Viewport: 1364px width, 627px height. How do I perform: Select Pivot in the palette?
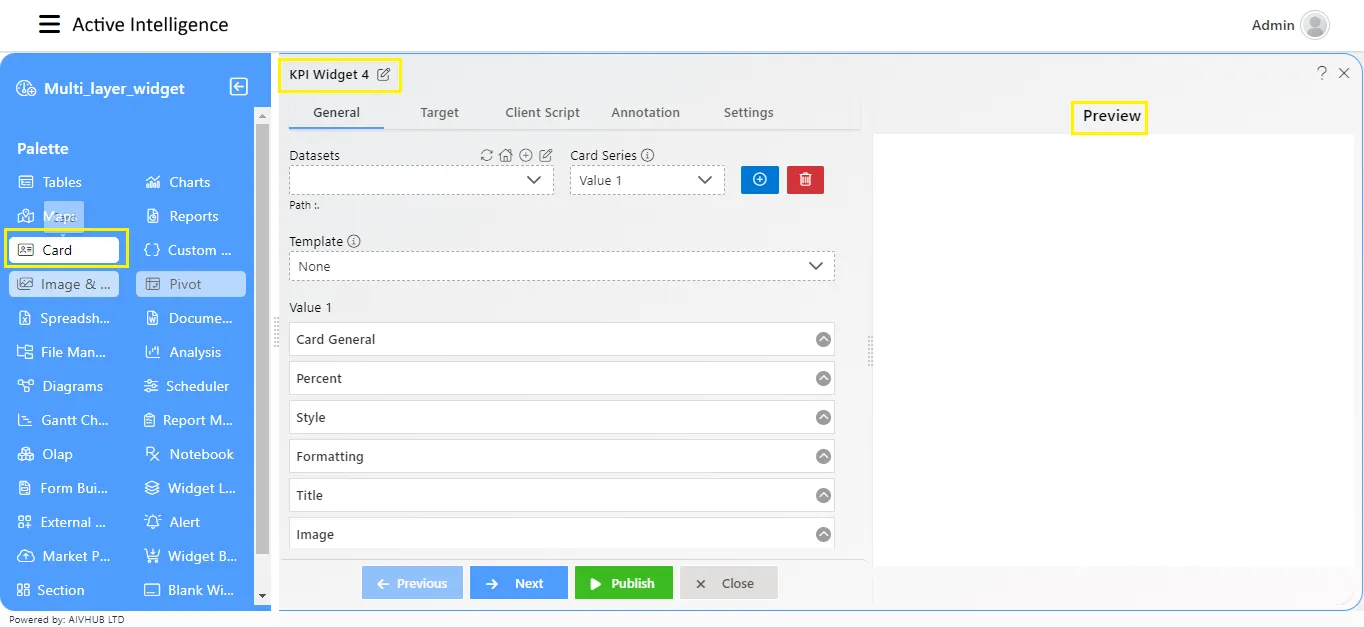pos(191,284)
